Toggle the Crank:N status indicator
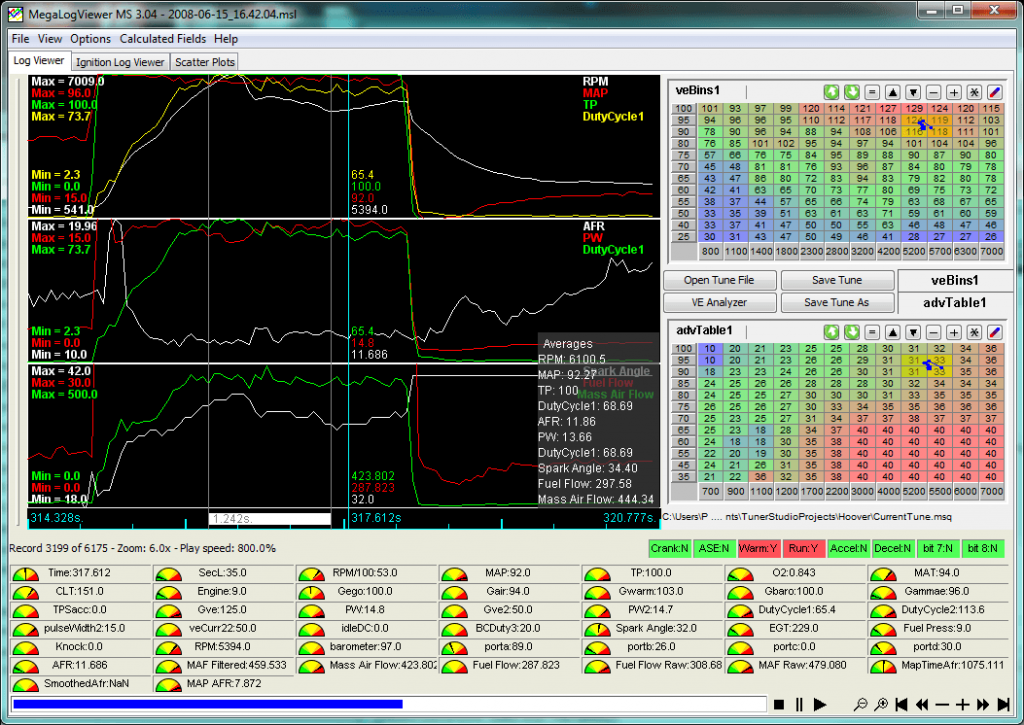 point(669,548)
